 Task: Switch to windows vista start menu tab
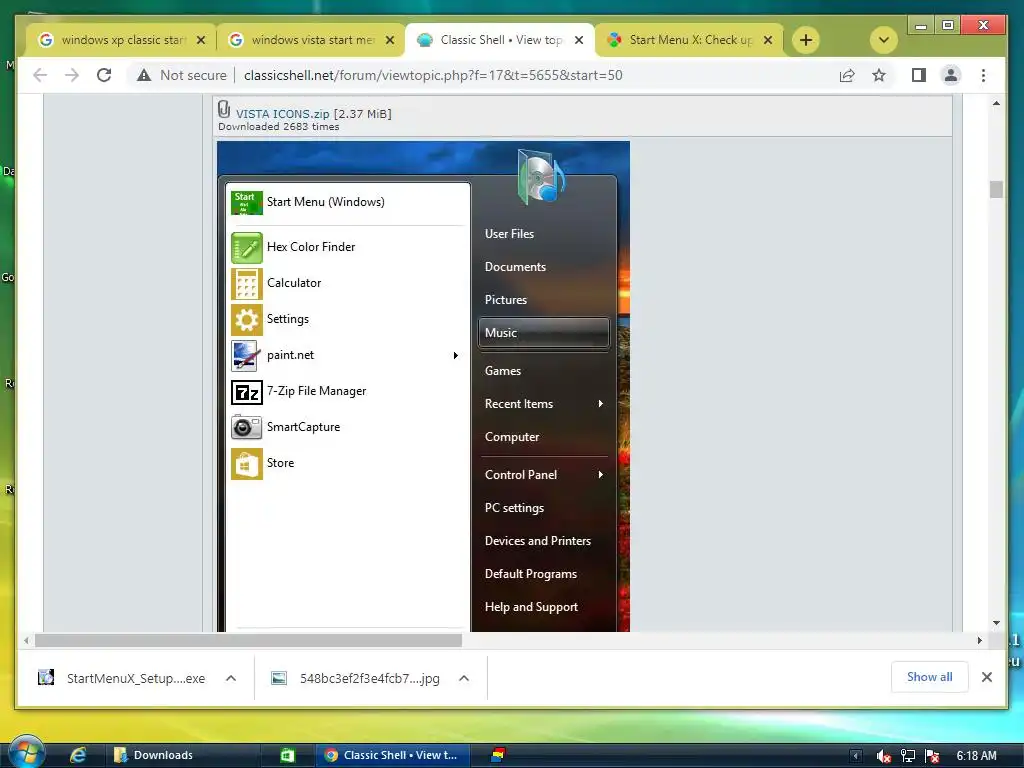[x=312, y=40]
